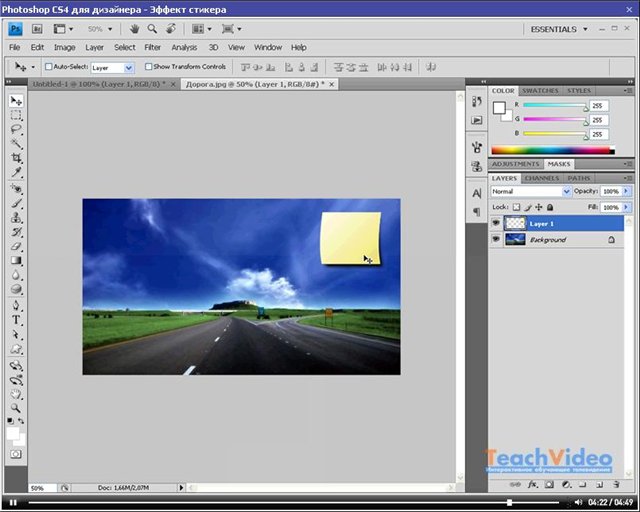Open the Layer menu
This screenshot has height=512, width=640.
[94, 47]
